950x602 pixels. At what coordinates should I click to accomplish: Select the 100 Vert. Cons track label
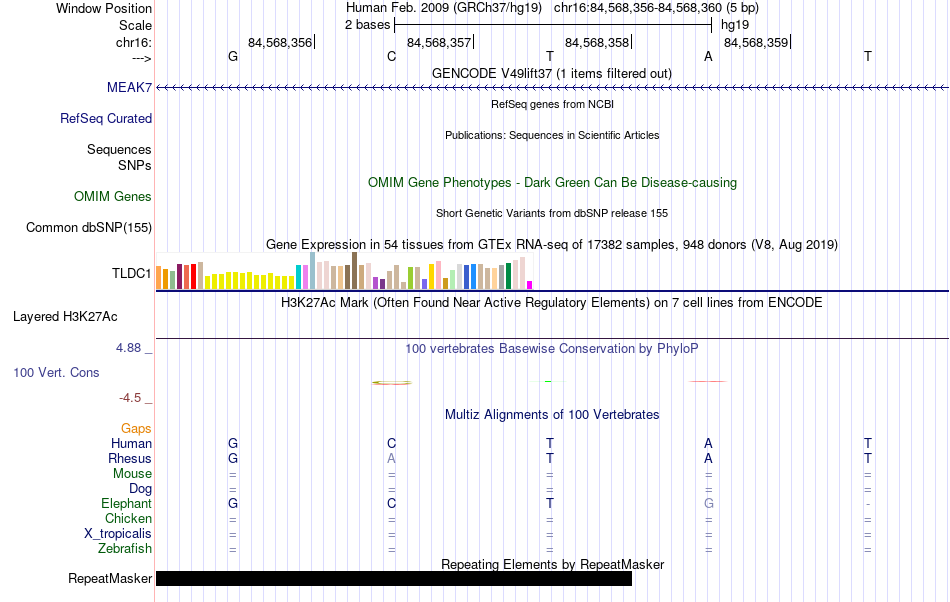56,372
